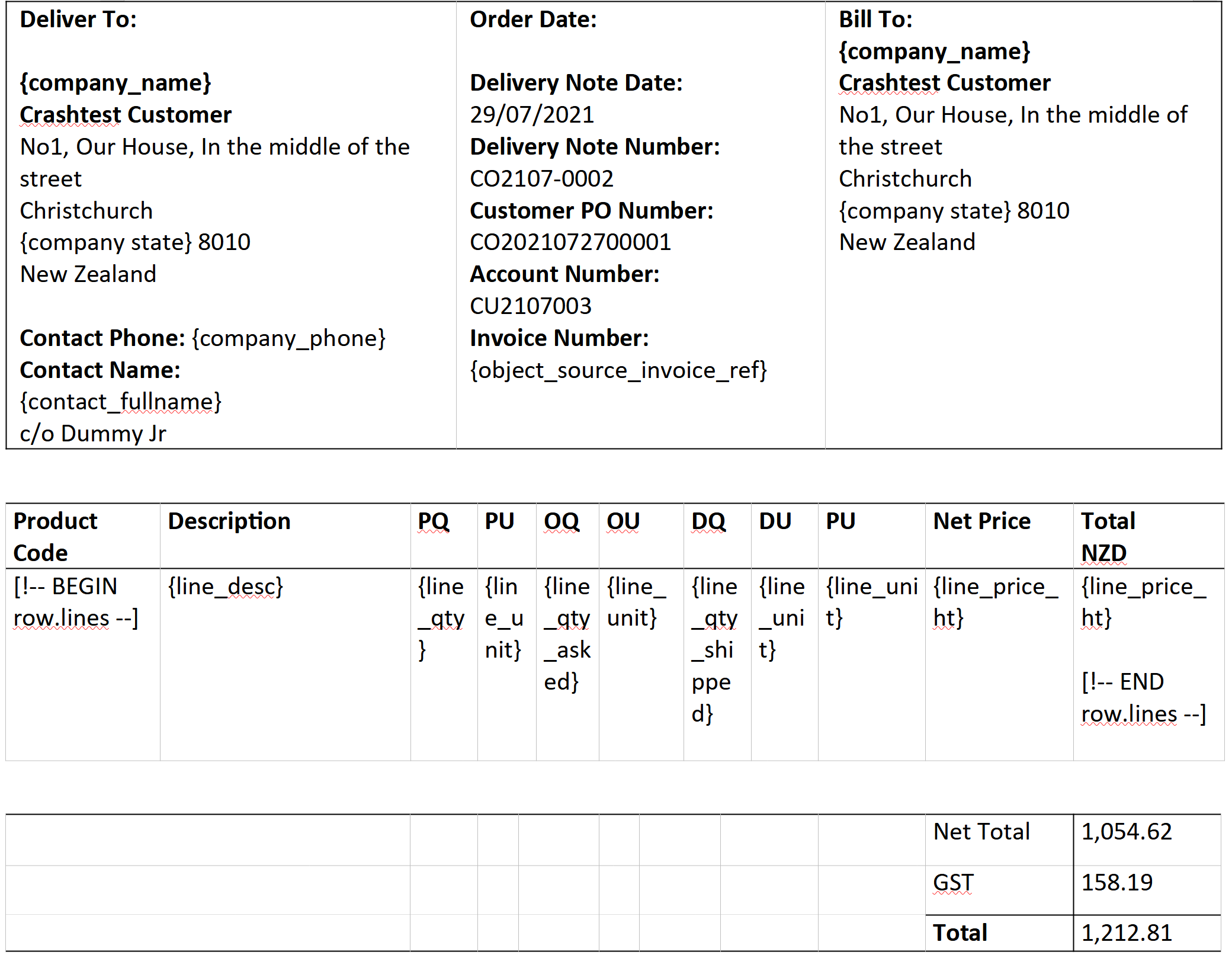Click the Total value 1,212.81

click(x=1126, y=933)
